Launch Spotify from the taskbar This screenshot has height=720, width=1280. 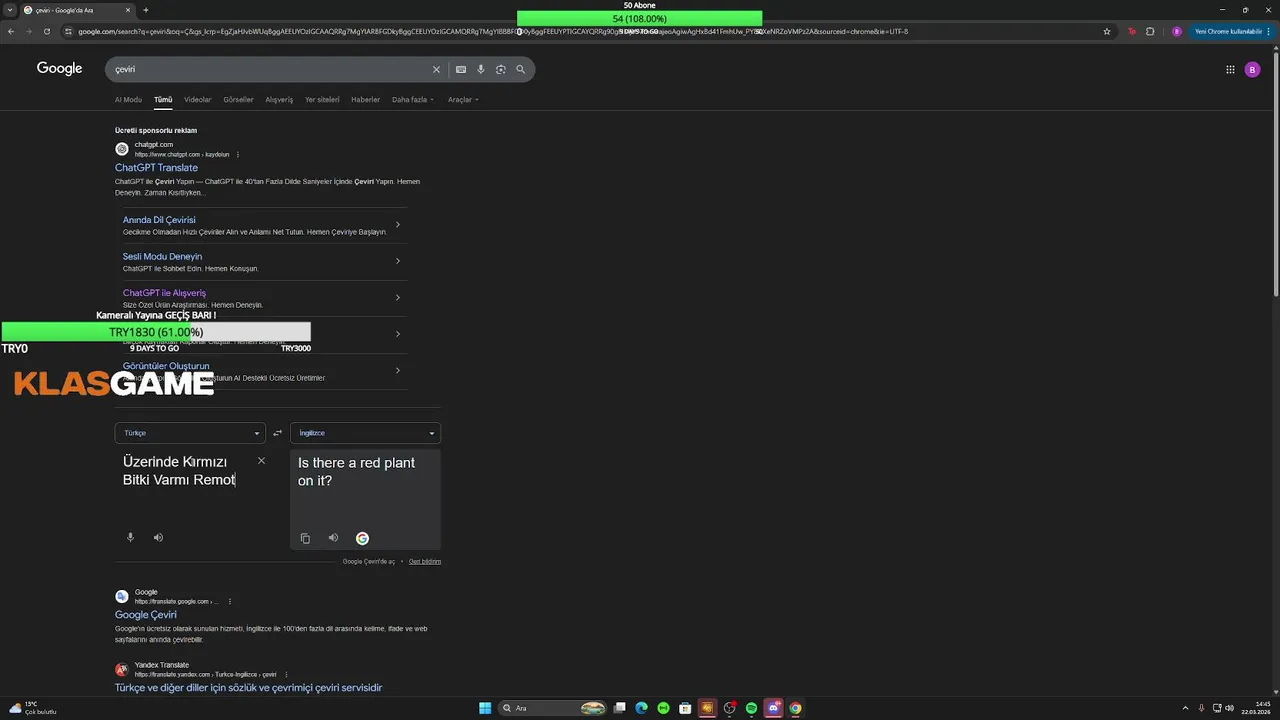point(751,708)
